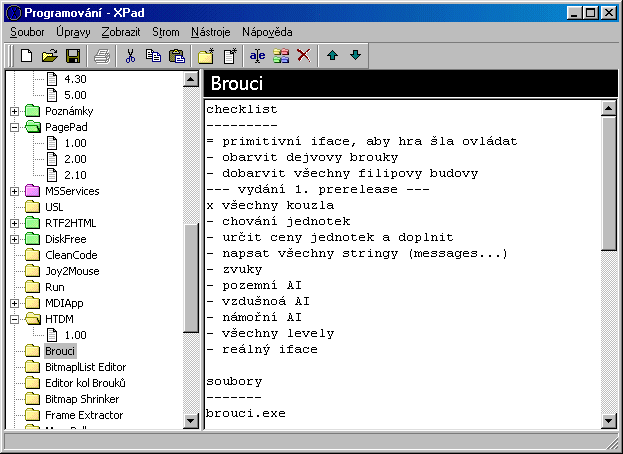Viewport: 623px width, 454px height.
Task: Expand the MSServices tree node
Action: (14, 191)
